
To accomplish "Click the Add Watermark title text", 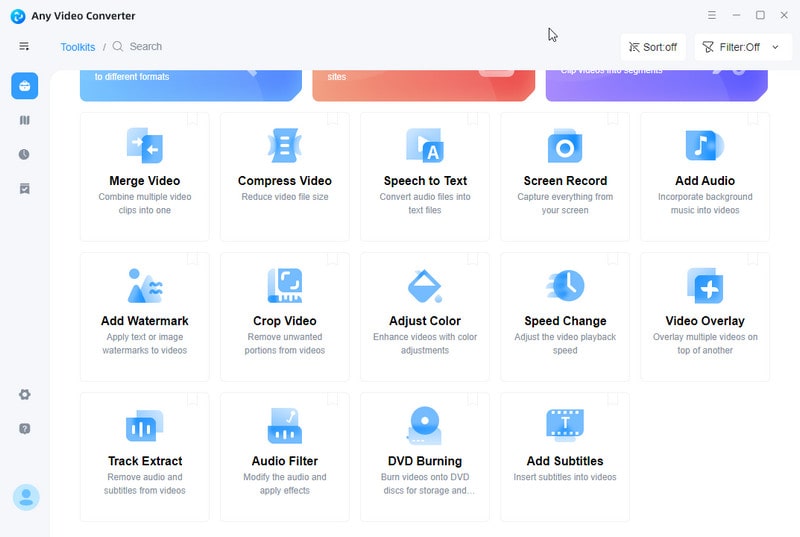I will click(144, 321).
